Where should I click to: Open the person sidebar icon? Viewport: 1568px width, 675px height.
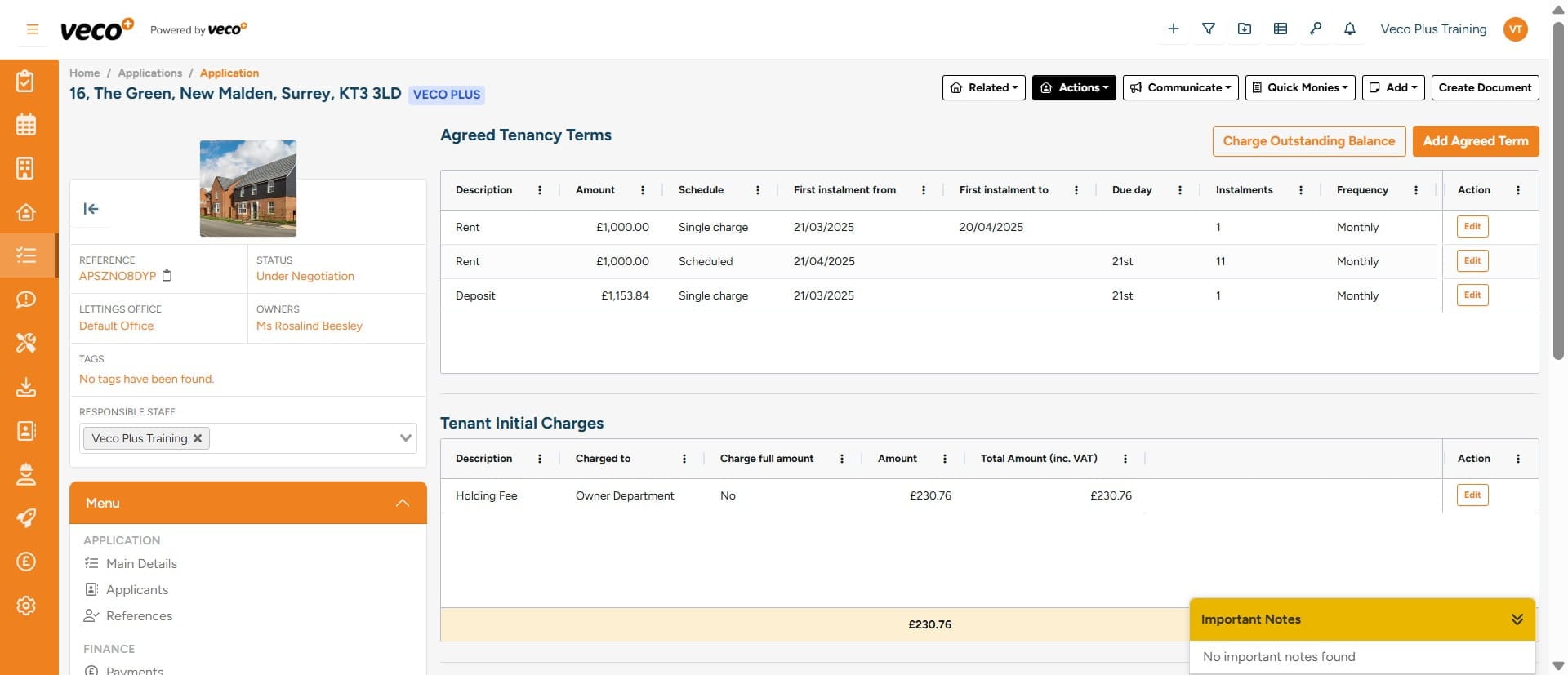[x=26, y=474]
